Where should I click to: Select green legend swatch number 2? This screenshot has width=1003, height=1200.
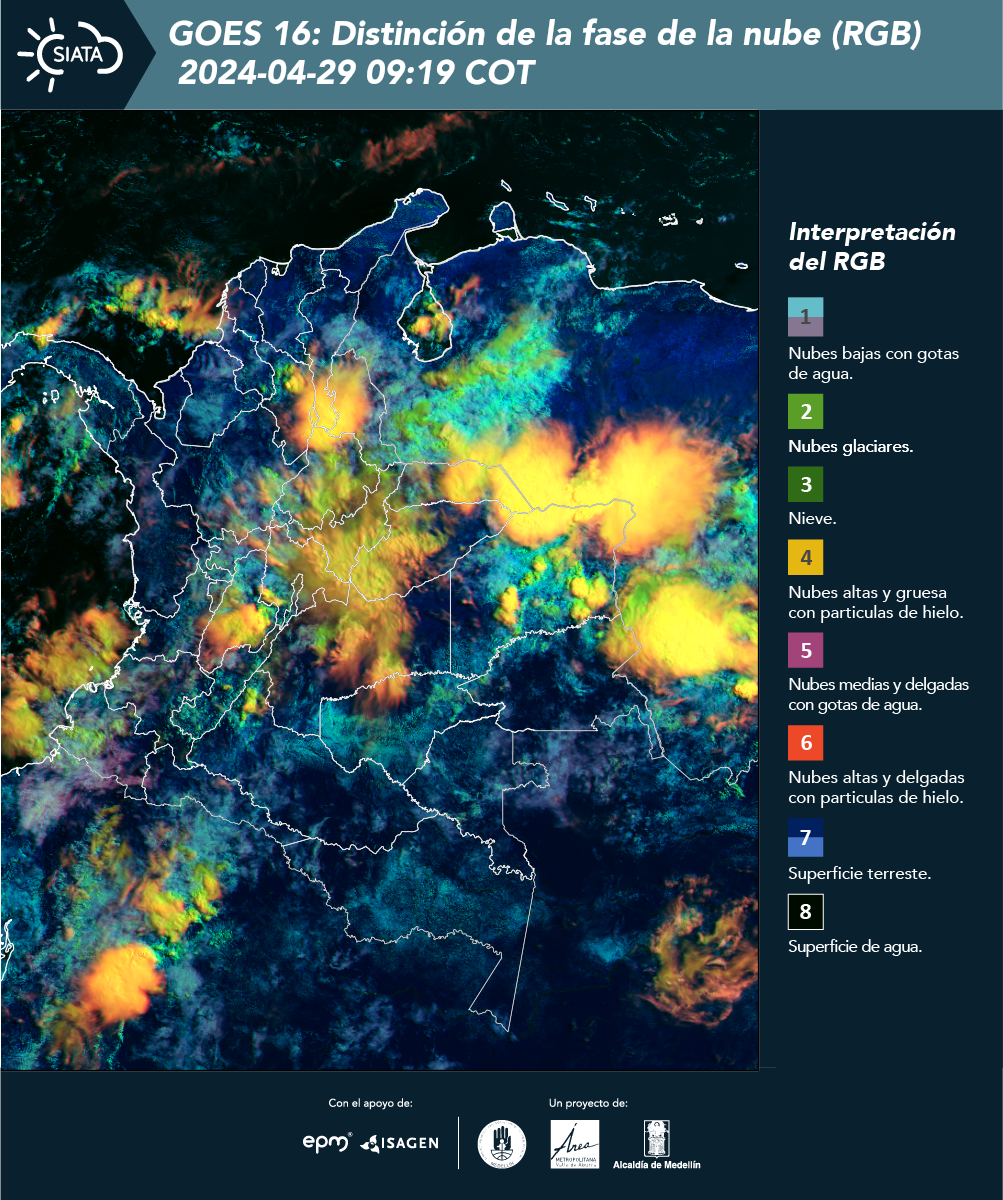click(x=806, y=412)
